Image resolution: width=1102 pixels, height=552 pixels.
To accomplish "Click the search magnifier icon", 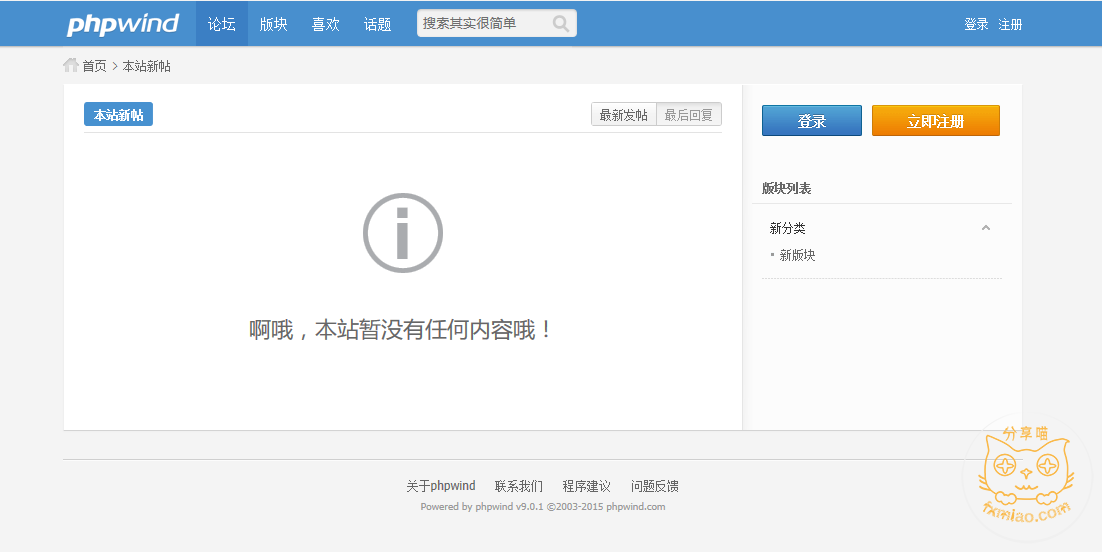I will pos(560,23).
